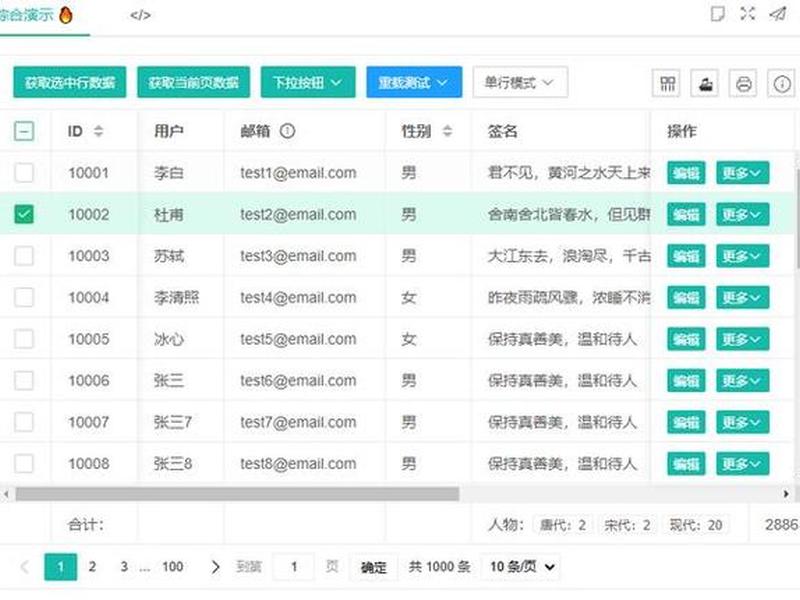Click the 确定 page jump button

click(373, 567)
